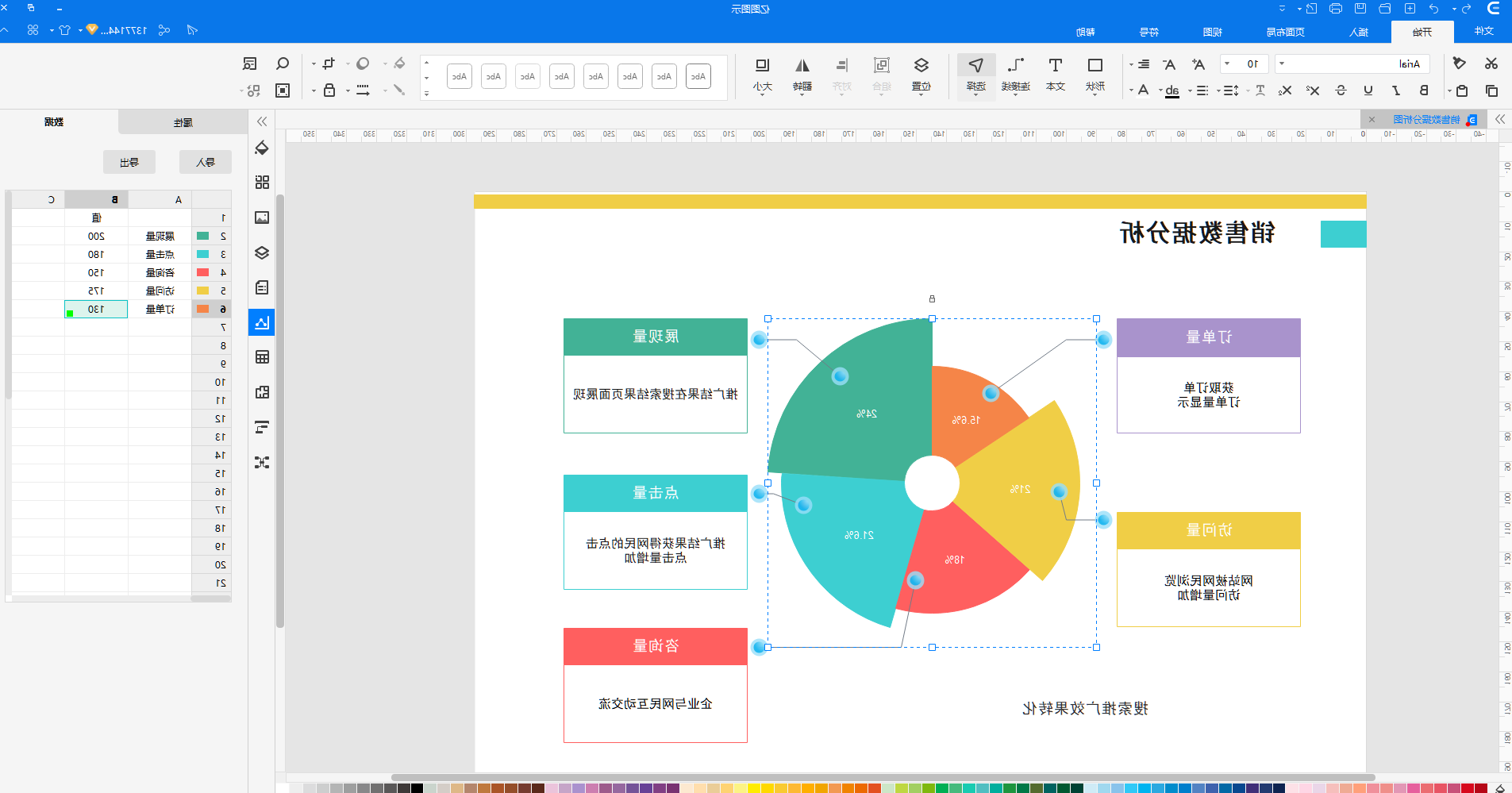This screenshot has height=793, width=1512.
Task: Click the line style arrow icon
Action: click(363, 90)
